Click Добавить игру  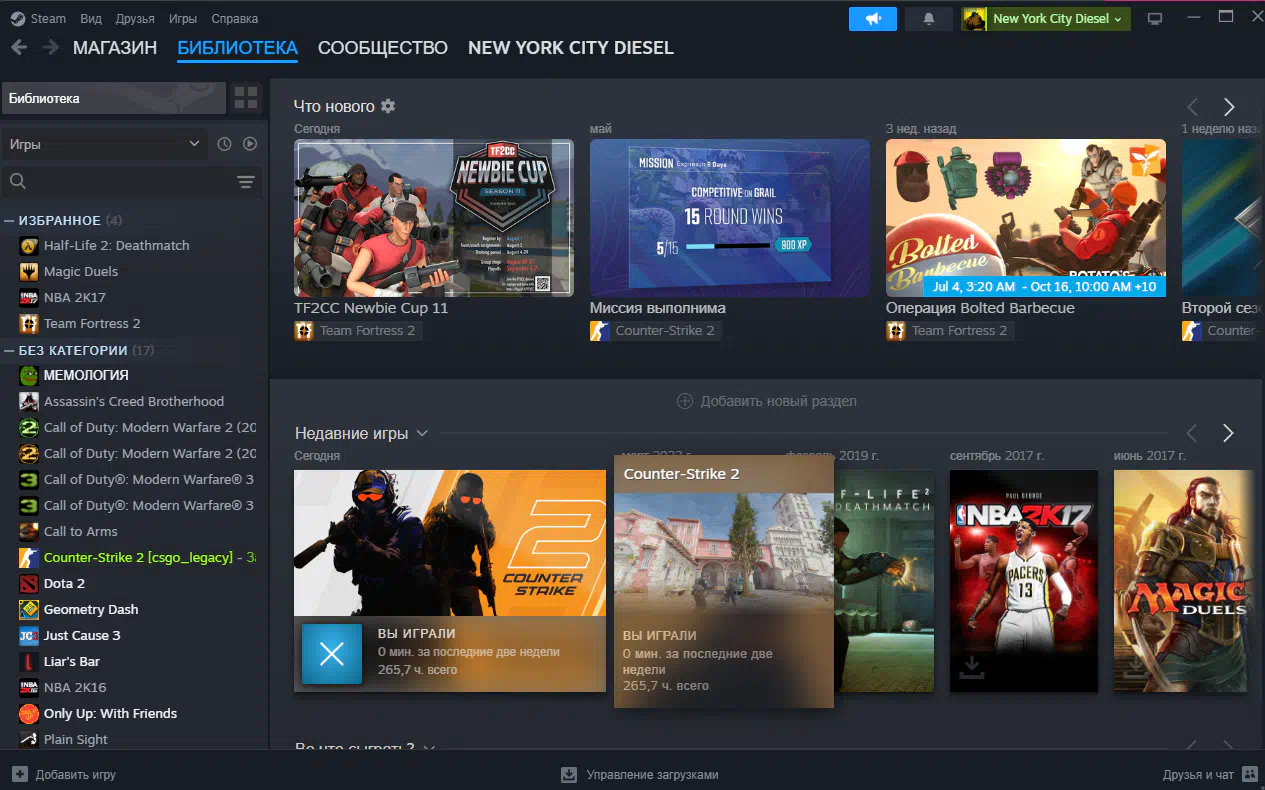click(64, 774)
